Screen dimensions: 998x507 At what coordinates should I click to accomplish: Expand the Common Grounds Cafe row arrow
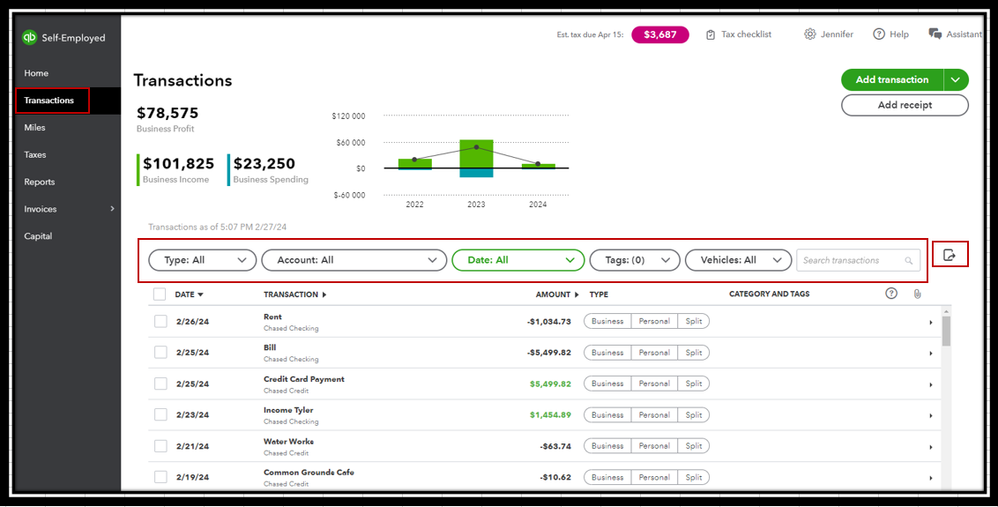click(x=931, y=478)
